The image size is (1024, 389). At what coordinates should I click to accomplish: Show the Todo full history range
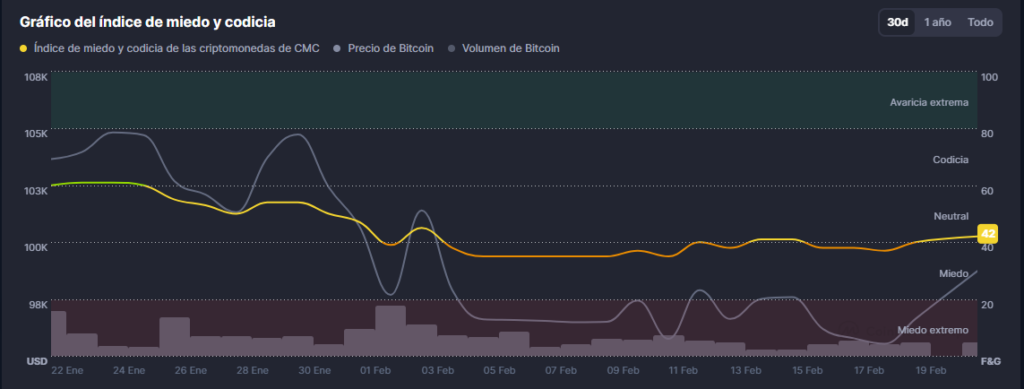(980, 22)
